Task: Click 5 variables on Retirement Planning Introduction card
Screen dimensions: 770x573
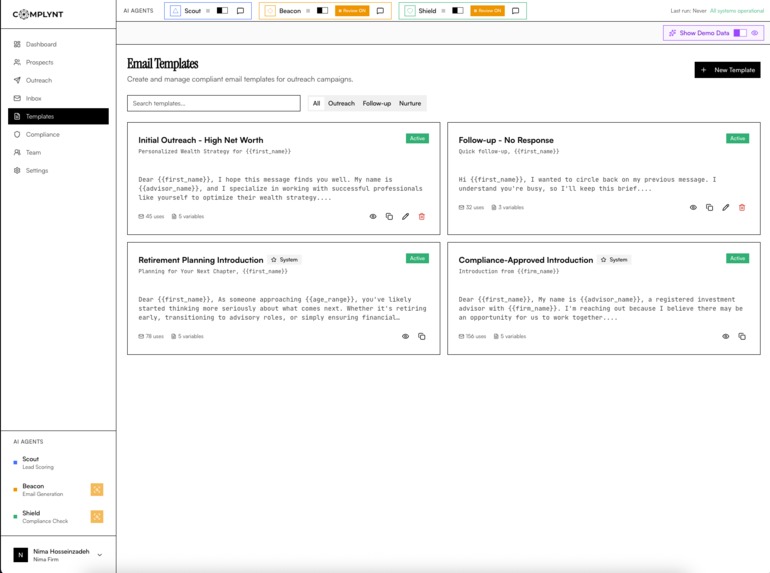Action: click(187, 336)
